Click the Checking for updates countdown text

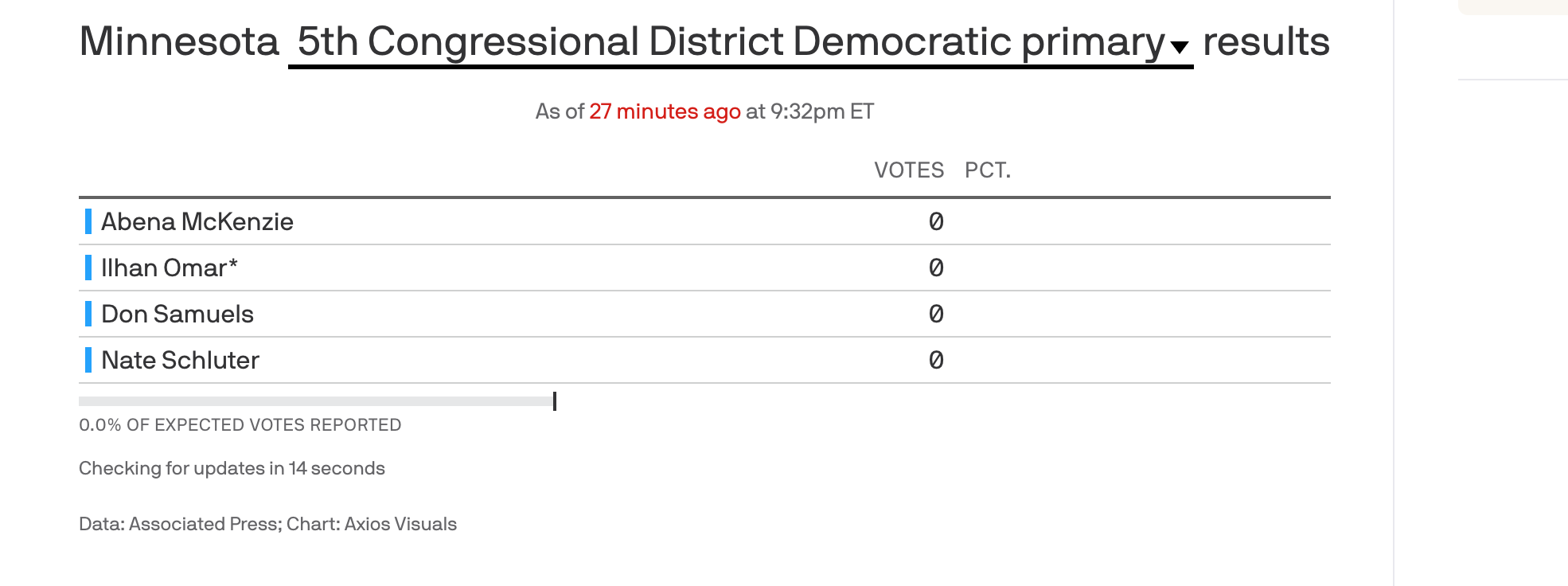(x=232, y=468)
